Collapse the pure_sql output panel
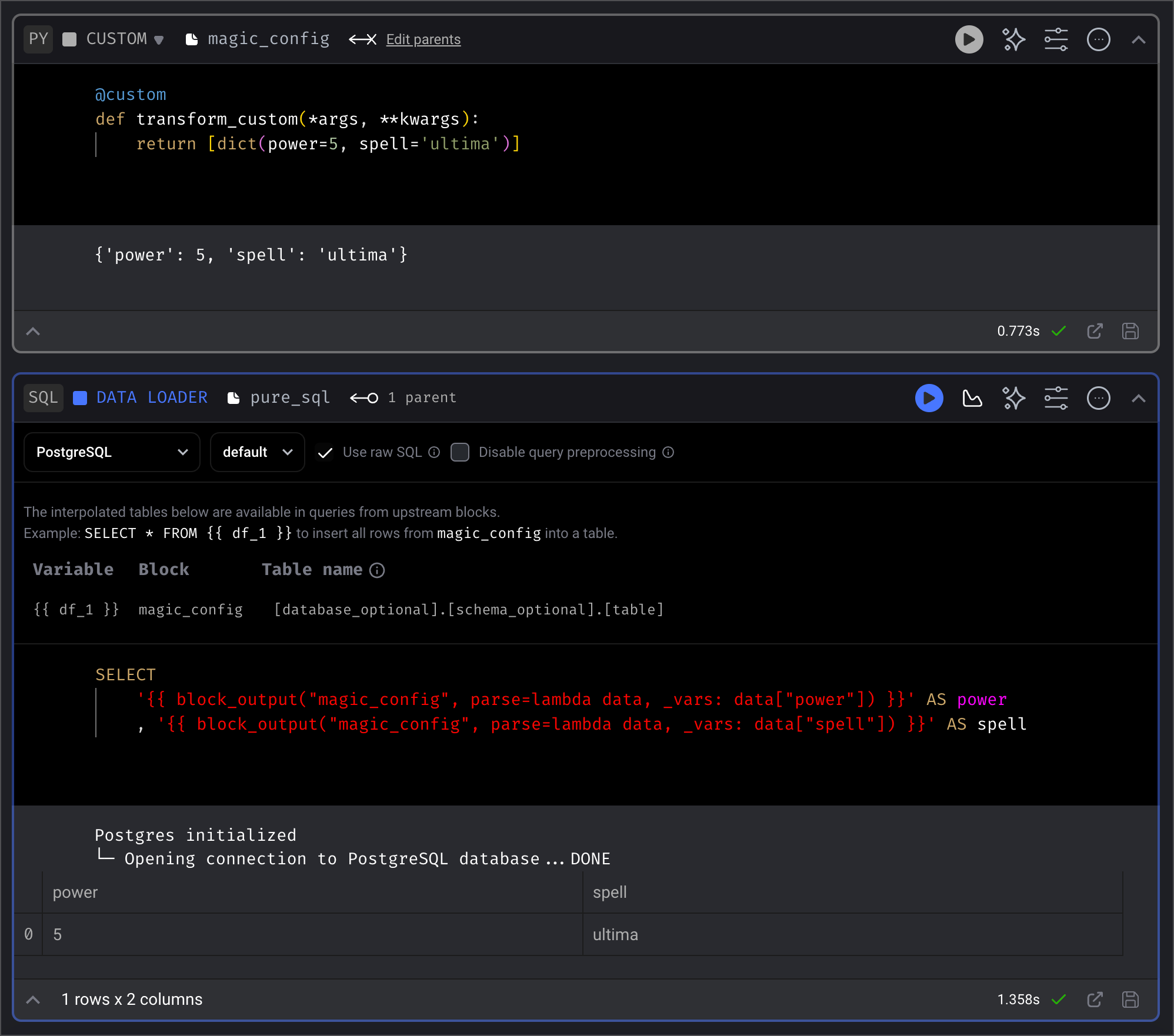The height and width of the screenshot is (1036, 1174). click(33, 1000)
